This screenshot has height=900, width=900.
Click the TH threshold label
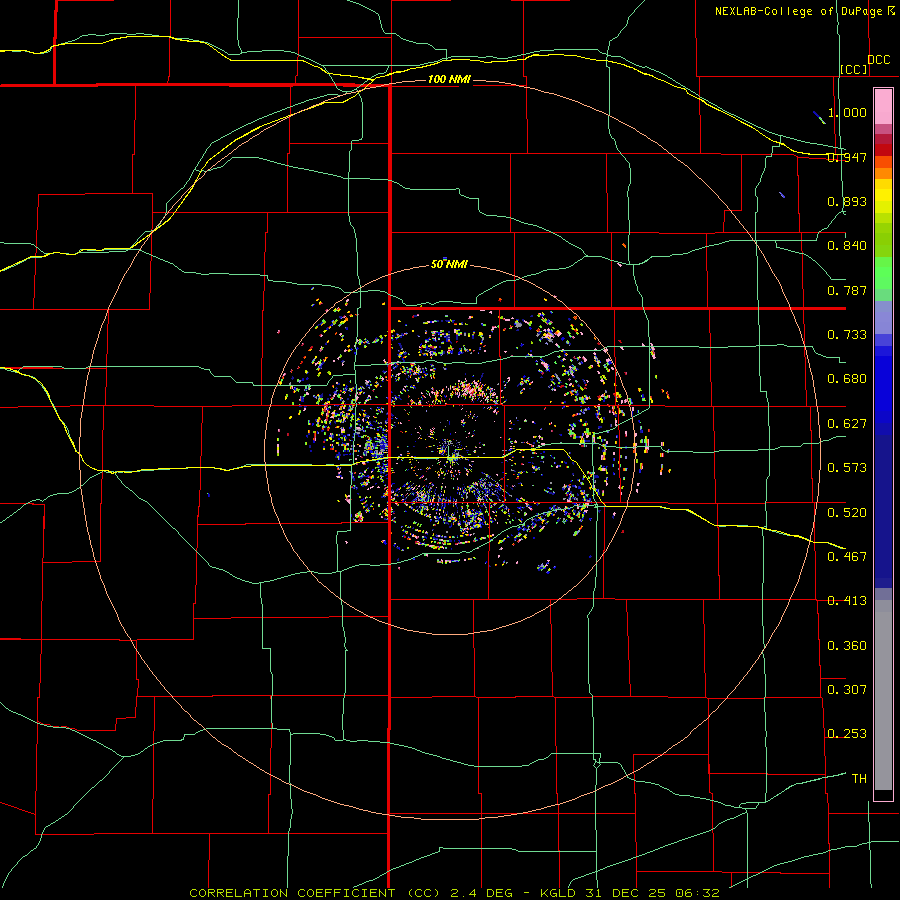(x=859, y=779)
